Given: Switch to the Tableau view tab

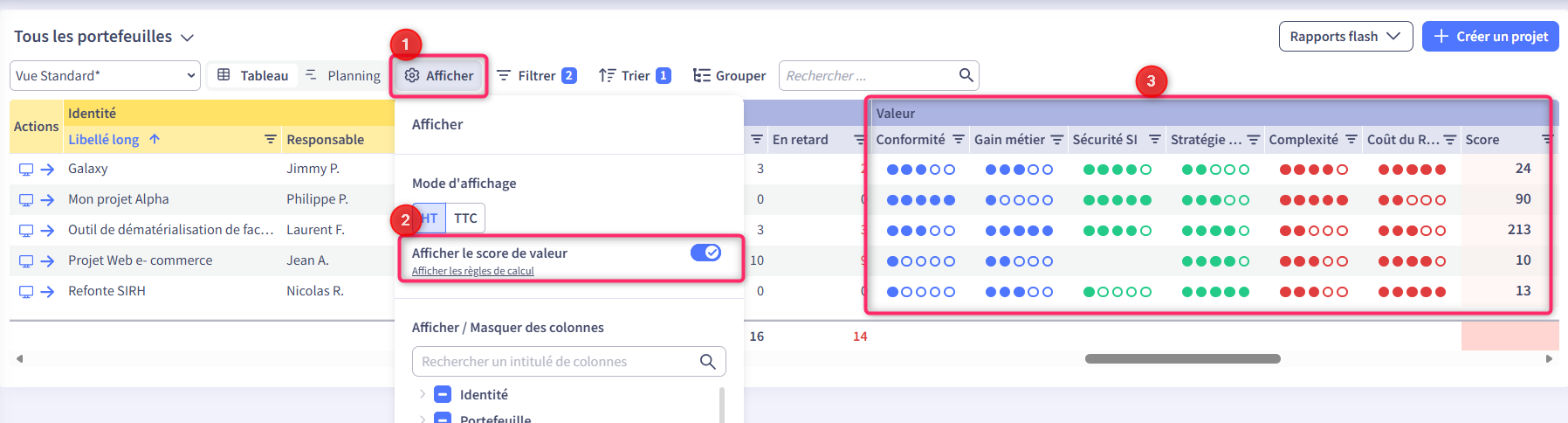Looking at the screenshot, I should click(253, 76).
